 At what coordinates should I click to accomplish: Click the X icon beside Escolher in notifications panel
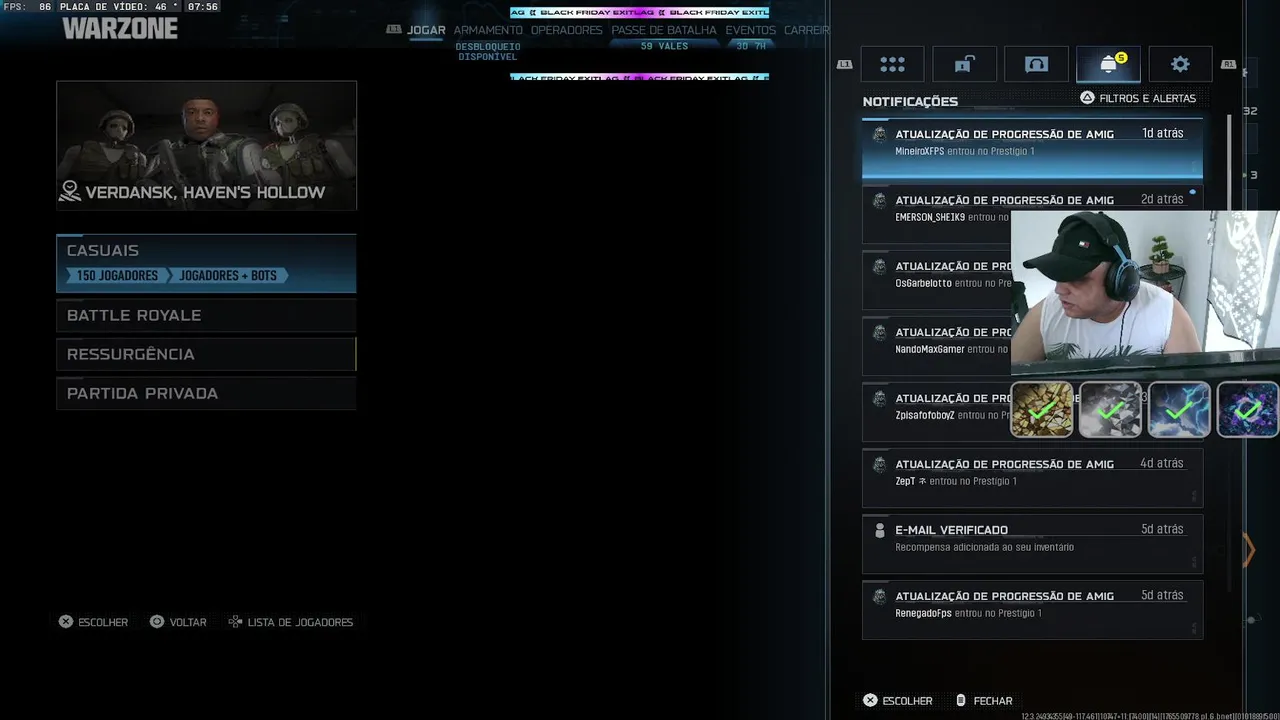870,701
